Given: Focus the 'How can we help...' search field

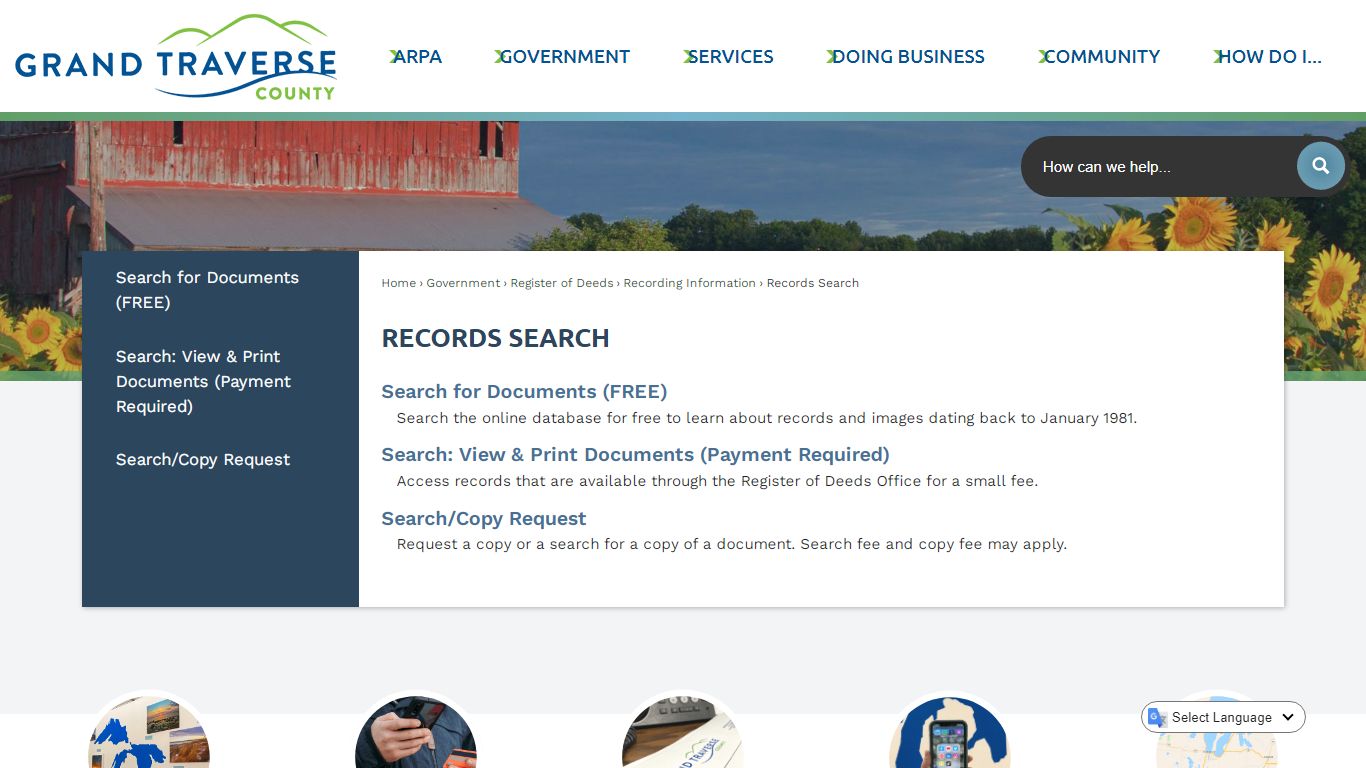Looking at the screenshot, I should tap(1160, 167).
